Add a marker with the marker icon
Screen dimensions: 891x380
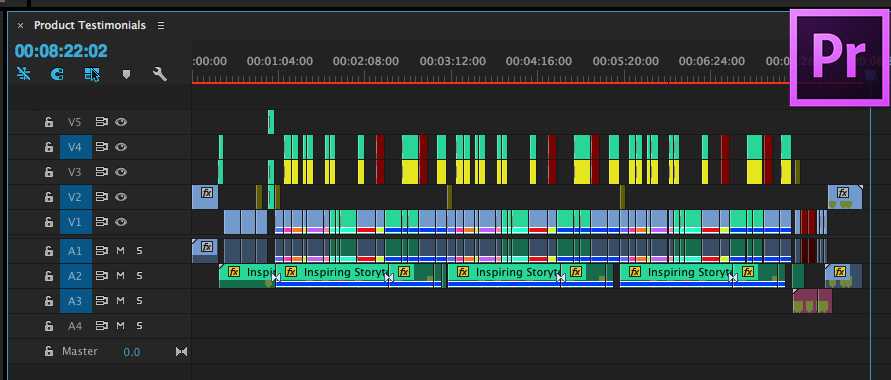point(126,74)
